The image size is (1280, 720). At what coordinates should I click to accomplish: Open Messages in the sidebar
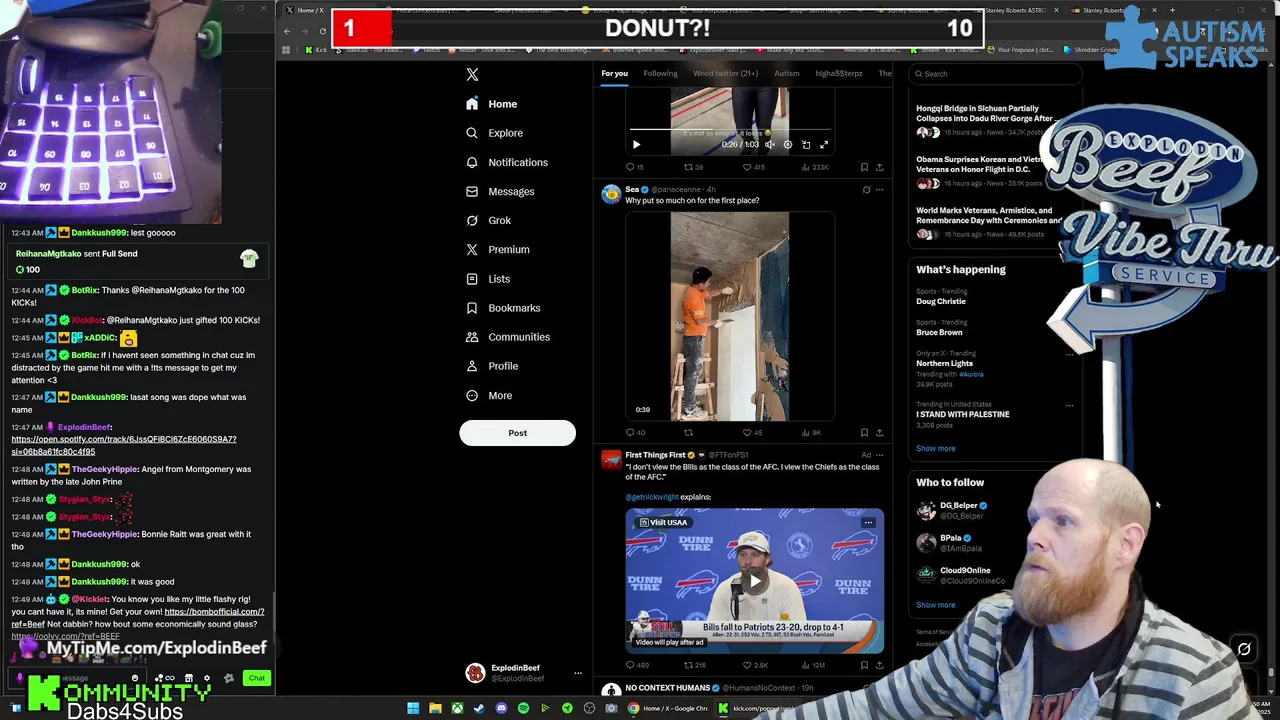[x=500, y=191]
